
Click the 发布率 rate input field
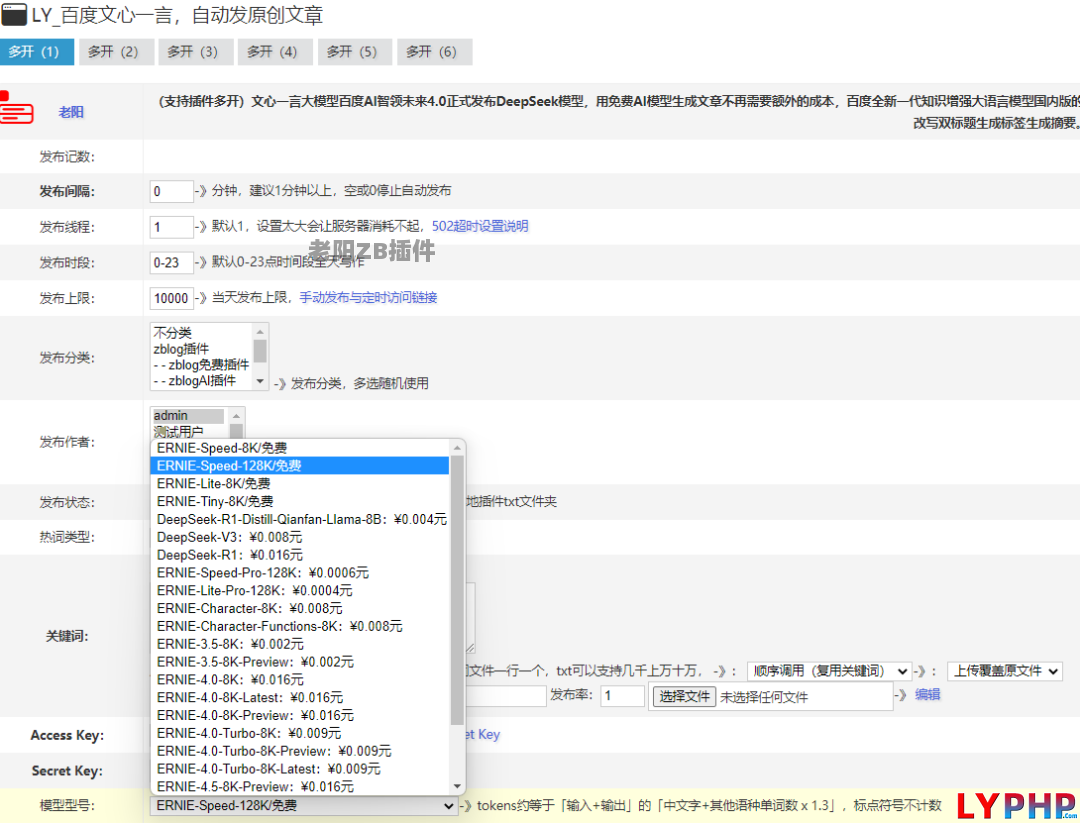click(623, 696)
